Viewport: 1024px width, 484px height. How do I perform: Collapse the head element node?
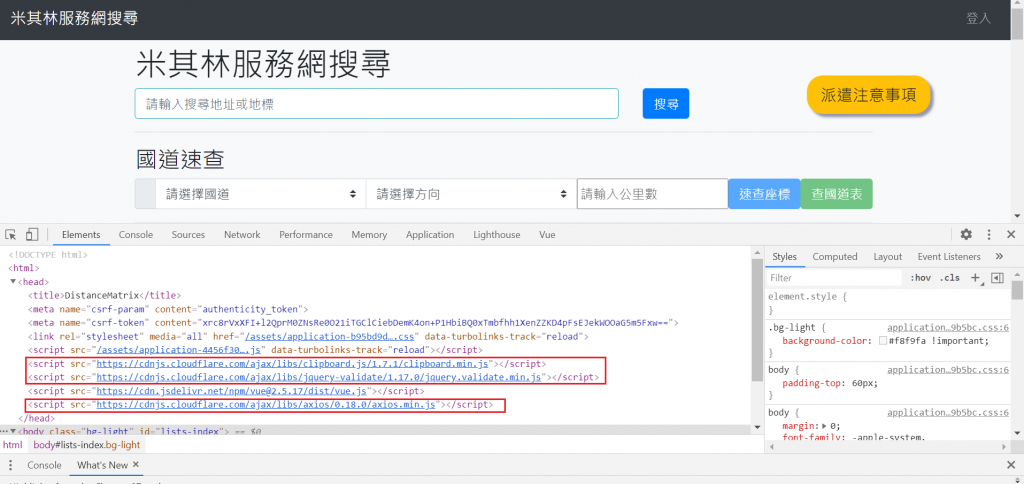point(13,282)
